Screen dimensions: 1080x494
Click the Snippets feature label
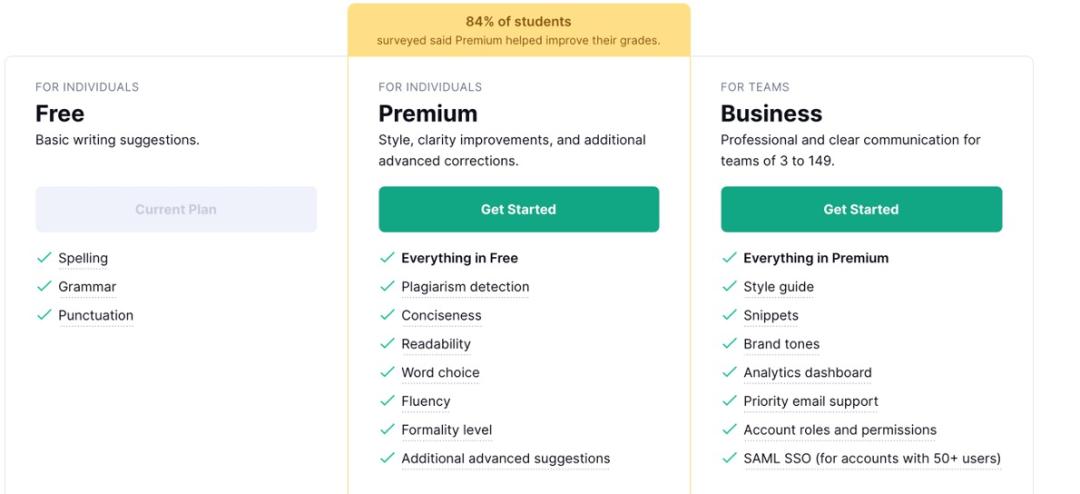coord(771,316)
